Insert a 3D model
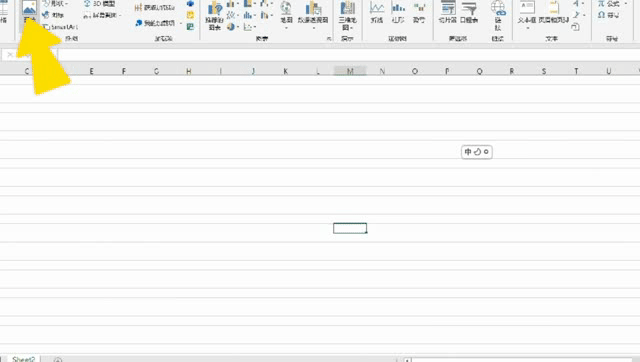The height and width of the screenshot is (362, 640). pos(100,4)
